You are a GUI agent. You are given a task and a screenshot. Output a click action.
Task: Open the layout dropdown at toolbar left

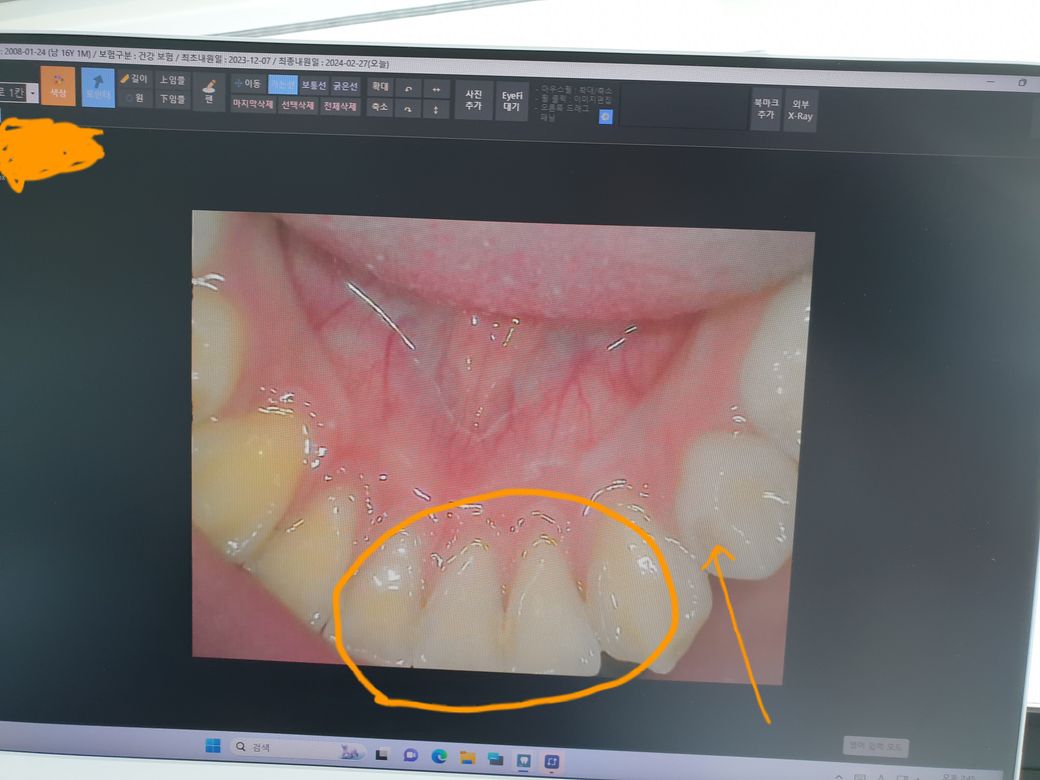point(33,92)
